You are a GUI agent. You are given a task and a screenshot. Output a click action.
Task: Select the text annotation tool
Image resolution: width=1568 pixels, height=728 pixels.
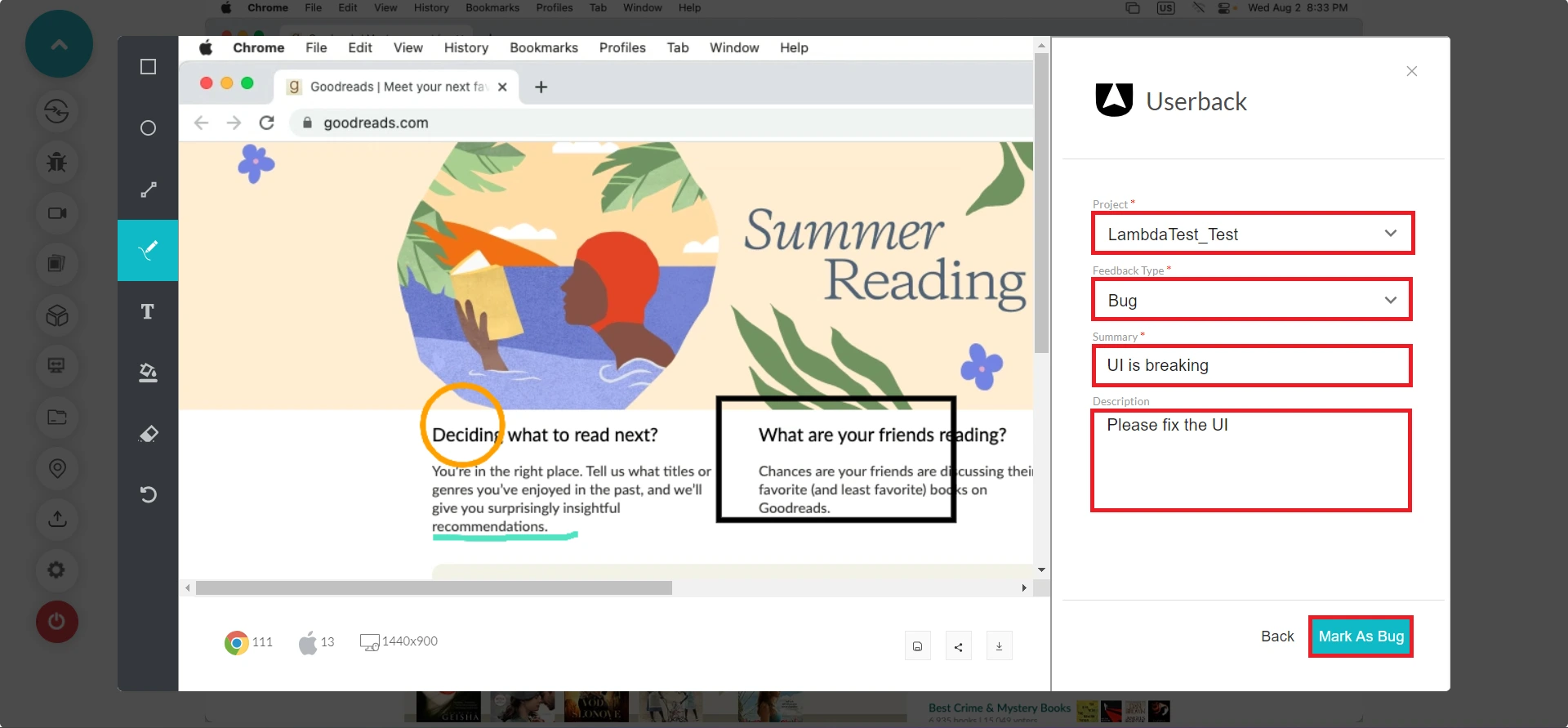coord(148,311)
